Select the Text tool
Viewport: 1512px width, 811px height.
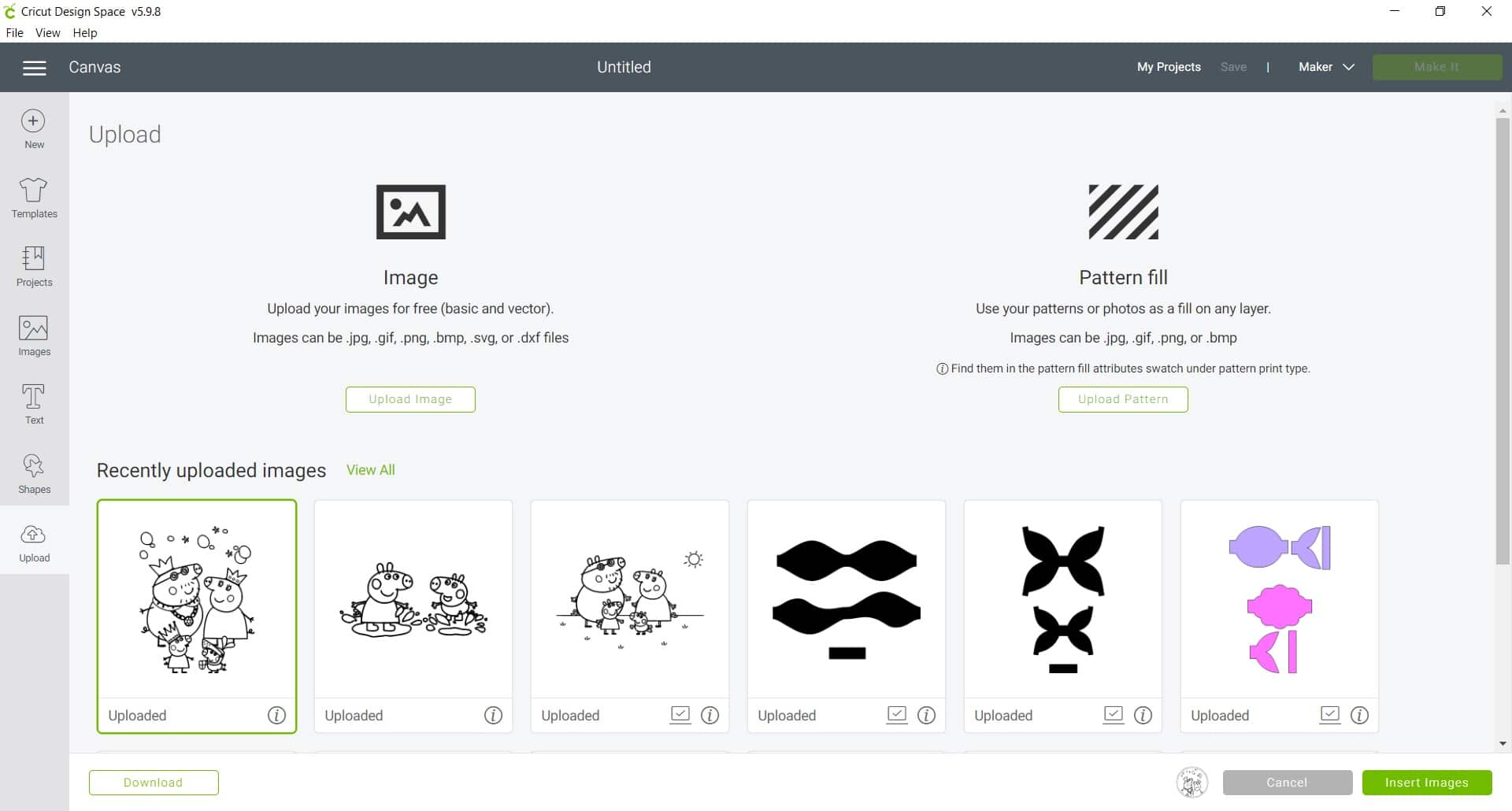(x=34, y=404)
